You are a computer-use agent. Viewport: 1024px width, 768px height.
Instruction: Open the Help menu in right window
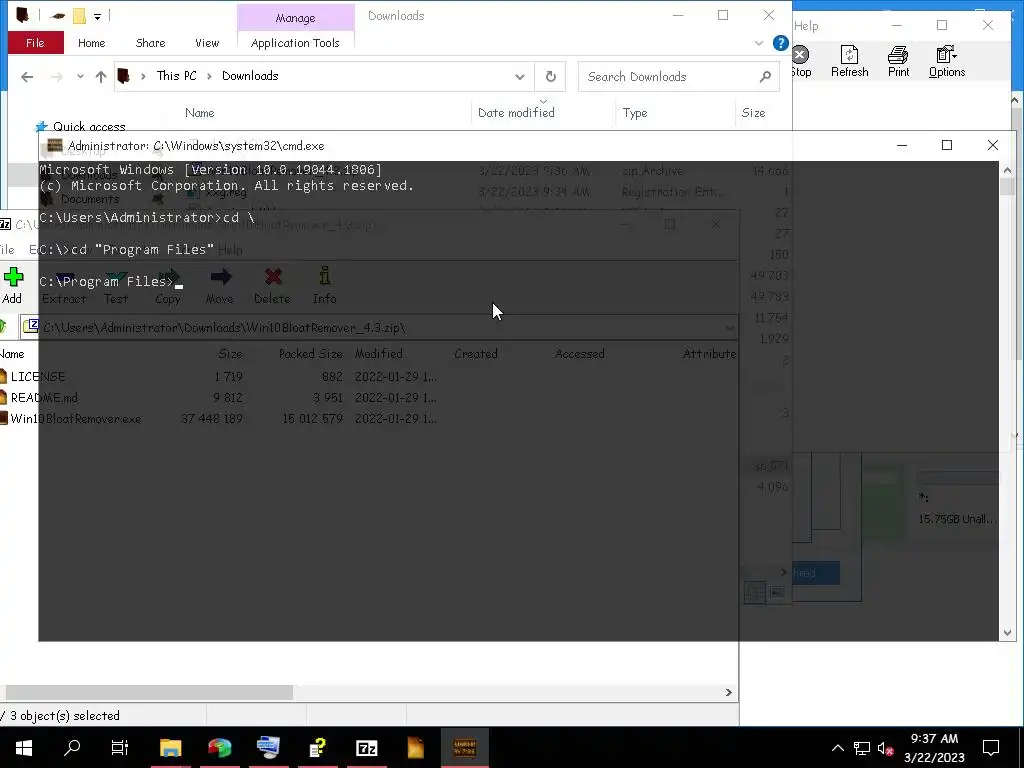point(806,26)
